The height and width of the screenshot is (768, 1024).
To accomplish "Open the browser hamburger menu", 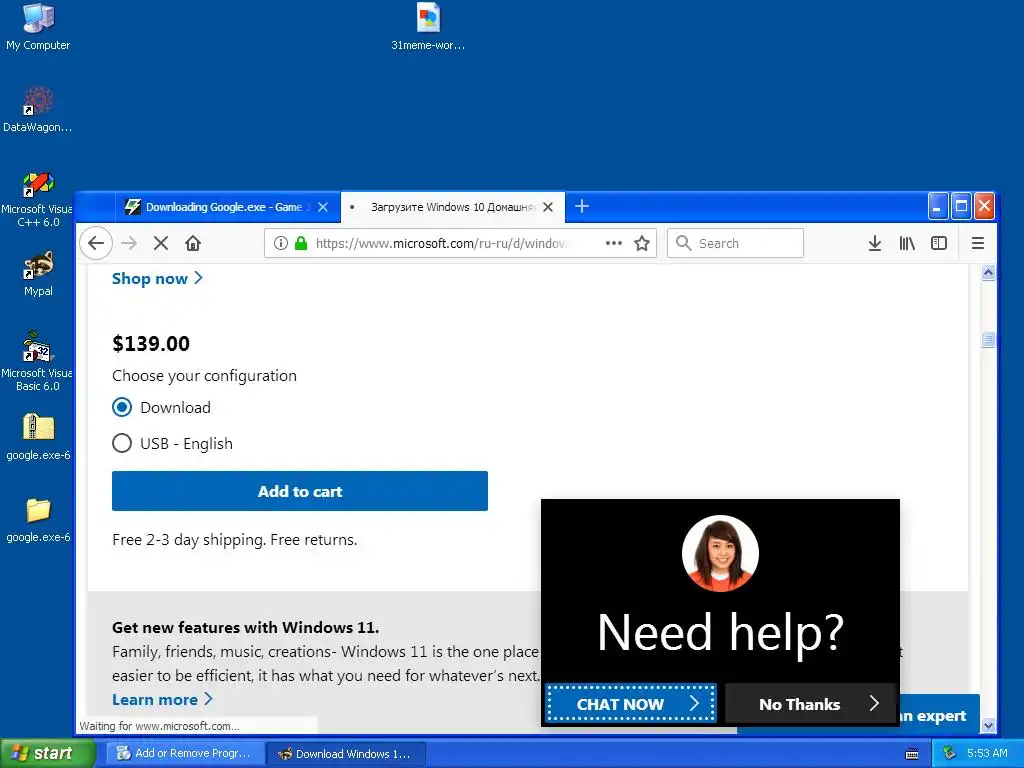I will pyautogui.click(x=978, y=244).
